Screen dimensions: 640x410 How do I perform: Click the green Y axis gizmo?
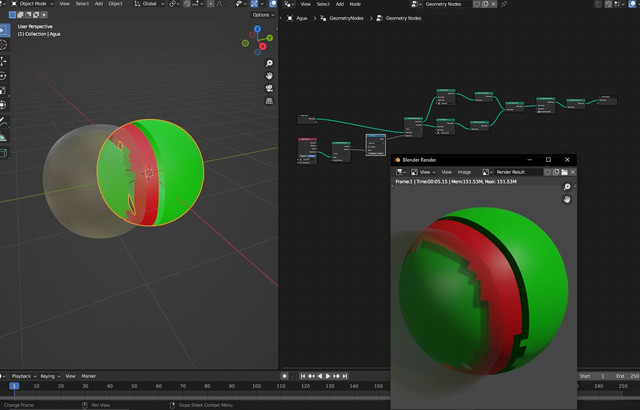click(270, 38)
